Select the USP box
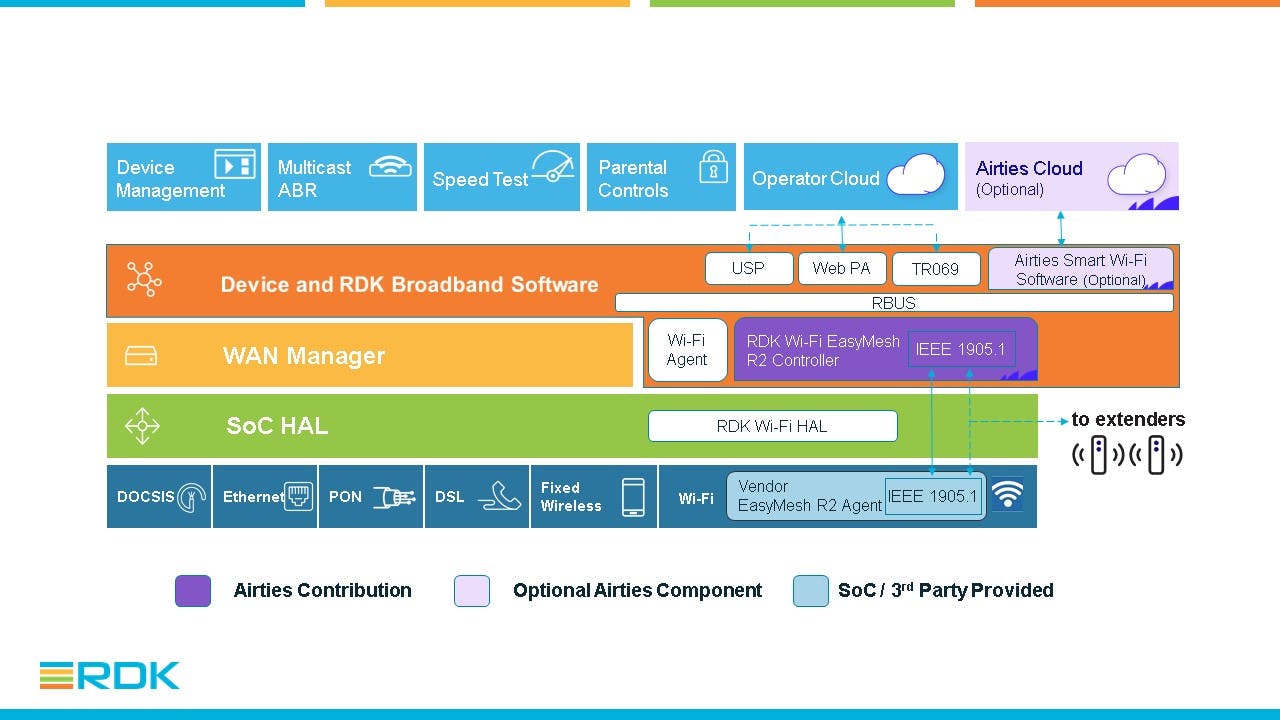Viewport: 1280px width, 720px height. 748,268
